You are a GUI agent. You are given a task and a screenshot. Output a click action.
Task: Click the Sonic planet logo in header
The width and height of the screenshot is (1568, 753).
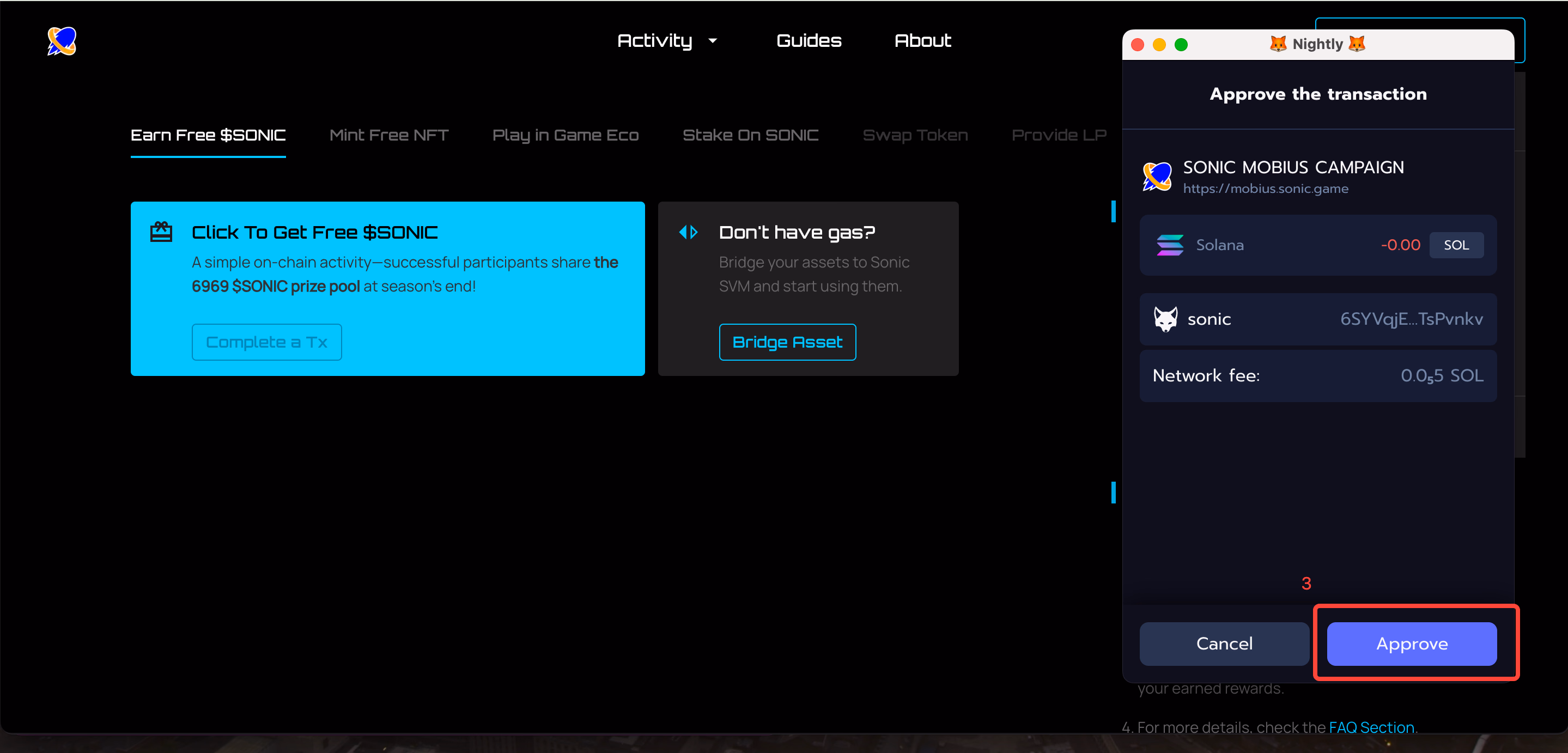click(x=62, y=41)
